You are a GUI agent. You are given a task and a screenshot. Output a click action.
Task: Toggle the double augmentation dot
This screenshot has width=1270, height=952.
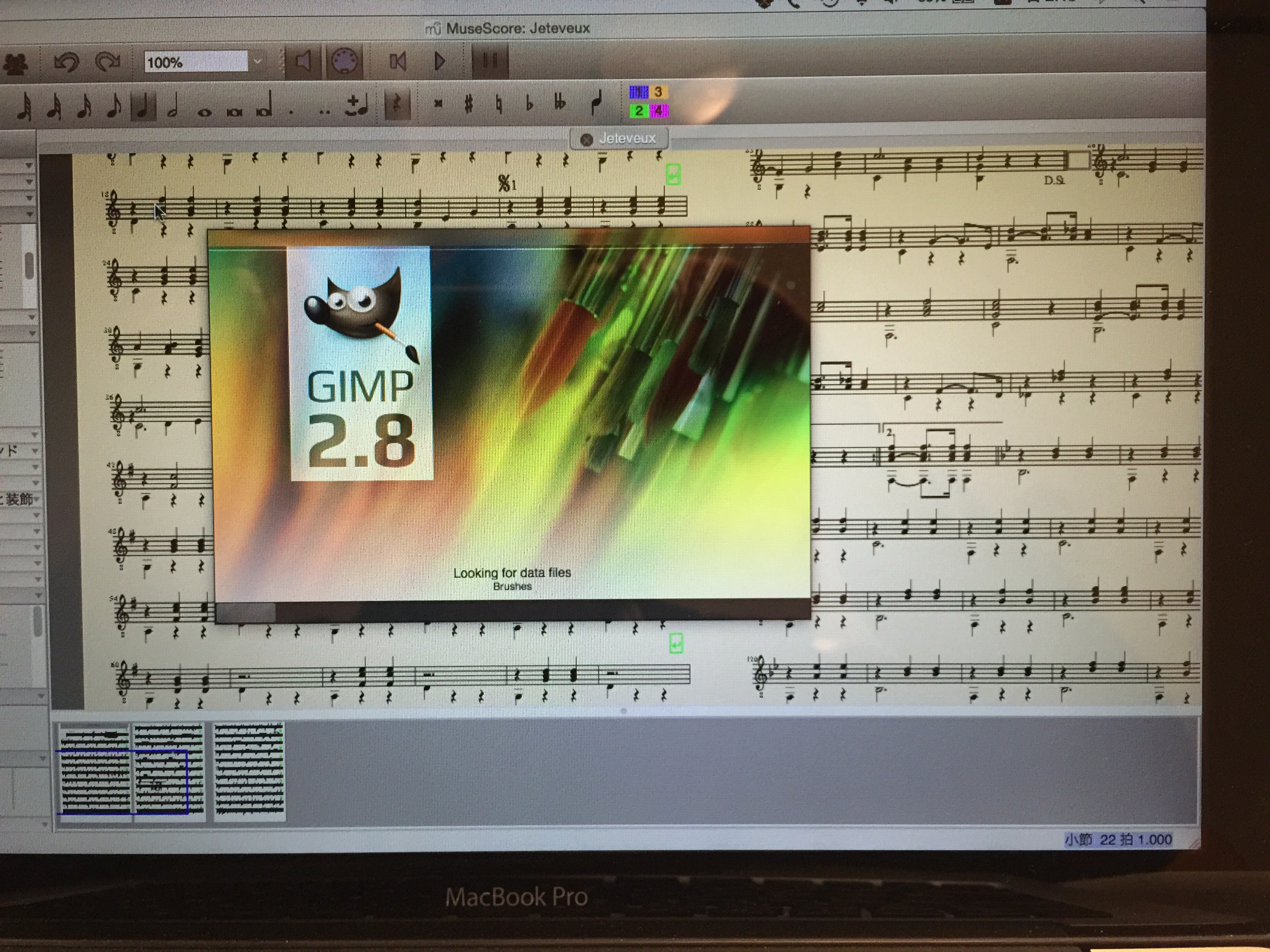324,111
